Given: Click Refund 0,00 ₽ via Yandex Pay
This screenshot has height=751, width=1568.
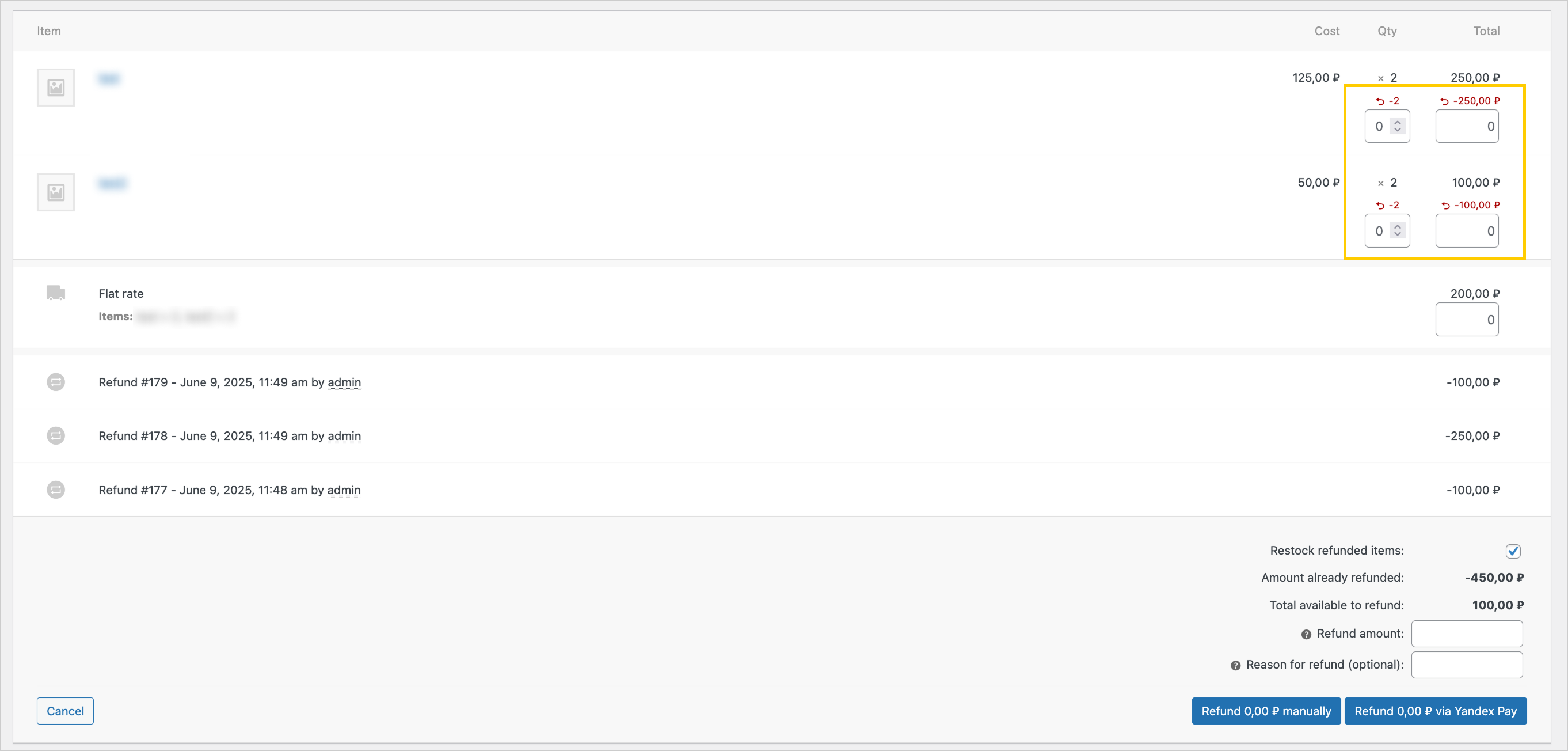Looking at the screenshot, I should click(1434, 711).
